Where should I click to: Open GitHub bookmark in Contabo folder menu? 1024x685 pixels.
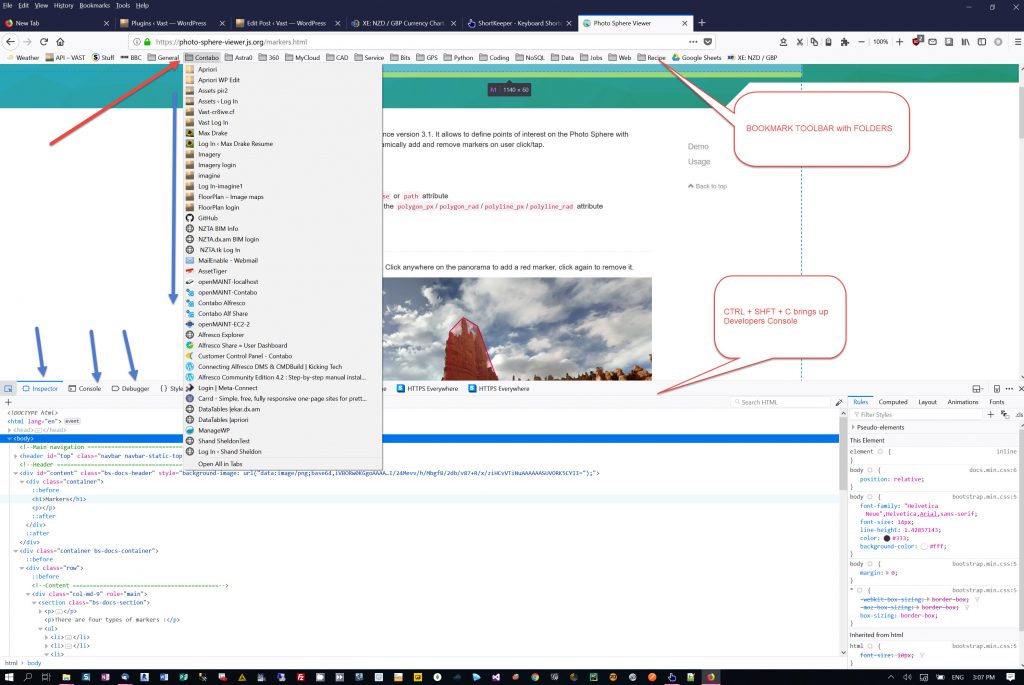click(208, 217)
